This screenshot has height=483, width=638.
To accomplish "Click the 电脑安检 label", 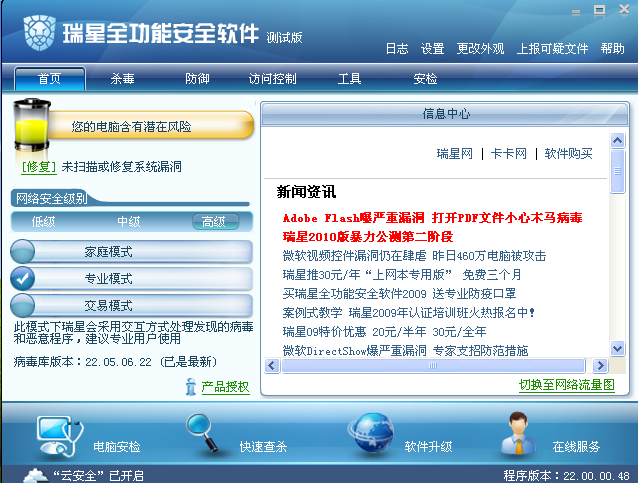I will click(117, 447).
